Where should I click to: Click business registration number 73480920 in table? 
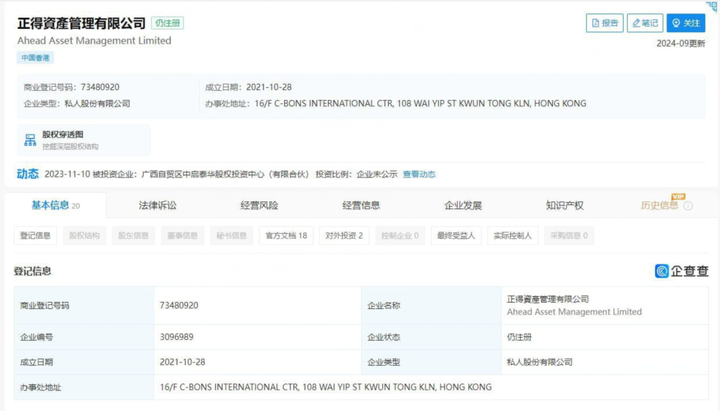pos(179,305)
